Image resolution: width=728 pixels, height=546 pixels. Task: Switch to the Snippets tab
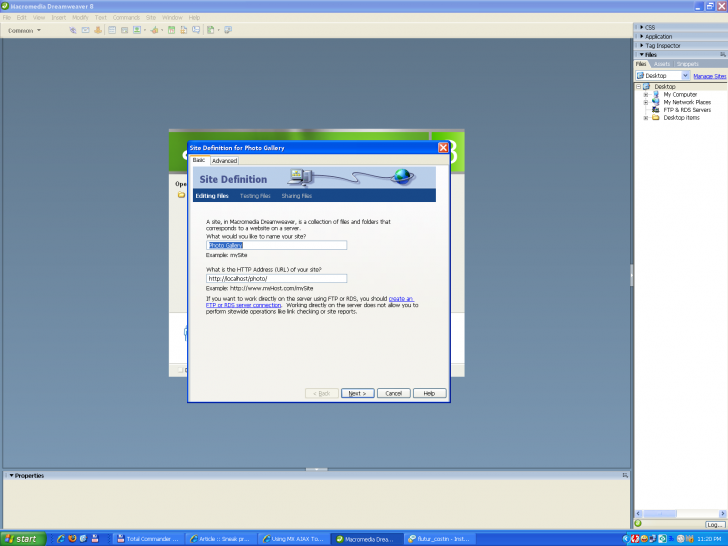[688, 64]
